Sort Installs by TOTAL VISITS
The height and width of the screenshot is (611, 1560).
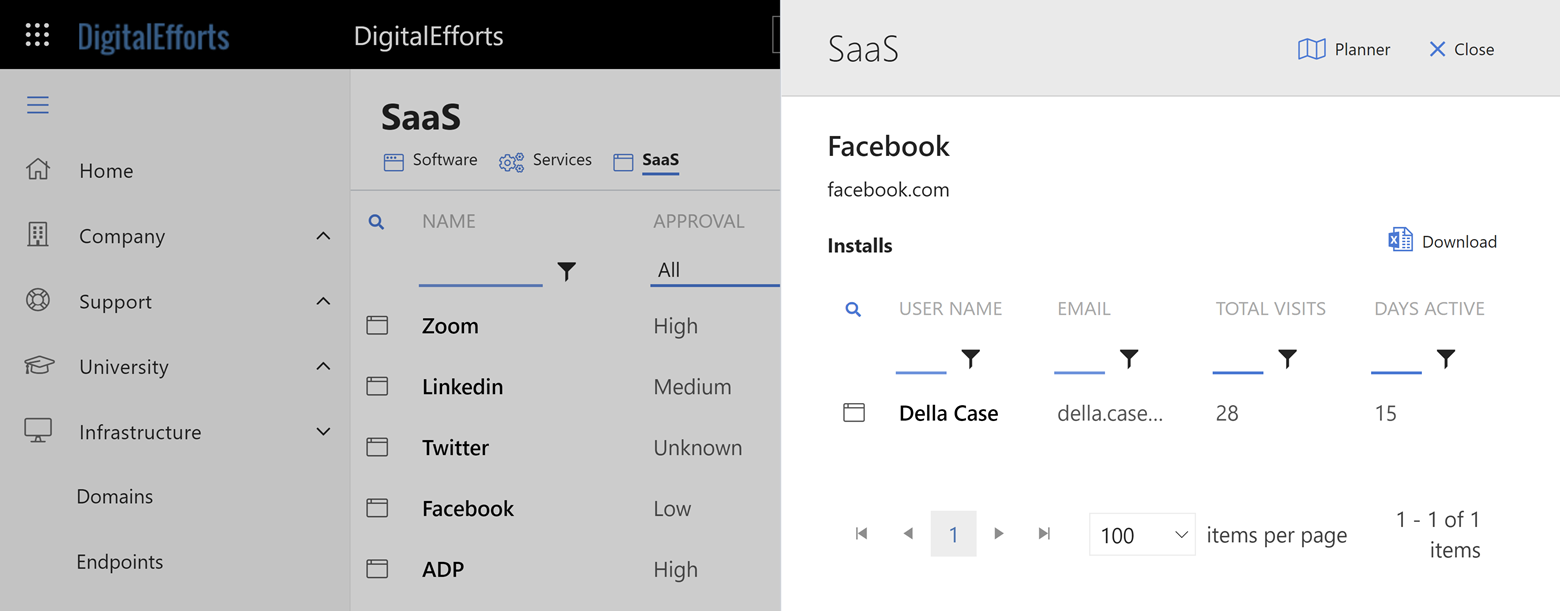click(1270, 309)
